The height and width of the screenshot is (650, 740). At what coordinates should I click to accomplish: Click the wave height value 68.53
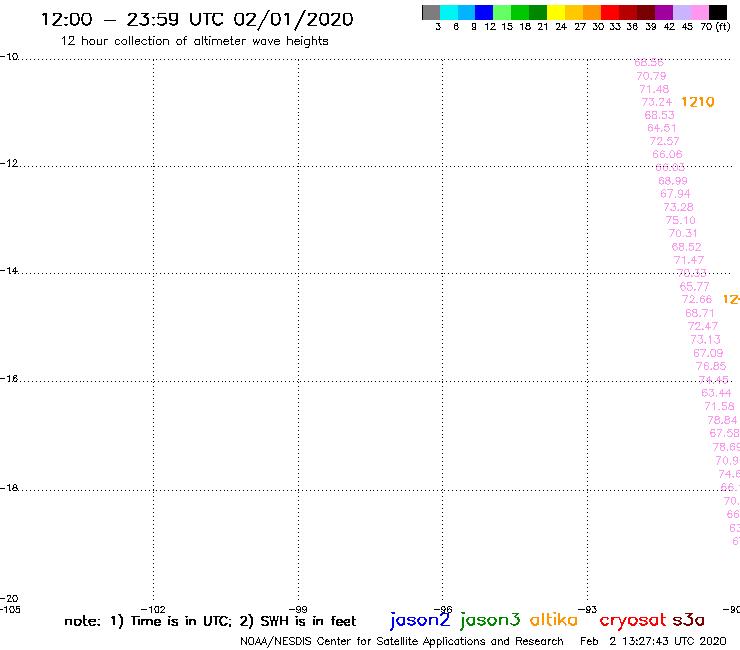pyautogui.click(x=659, y=115)
